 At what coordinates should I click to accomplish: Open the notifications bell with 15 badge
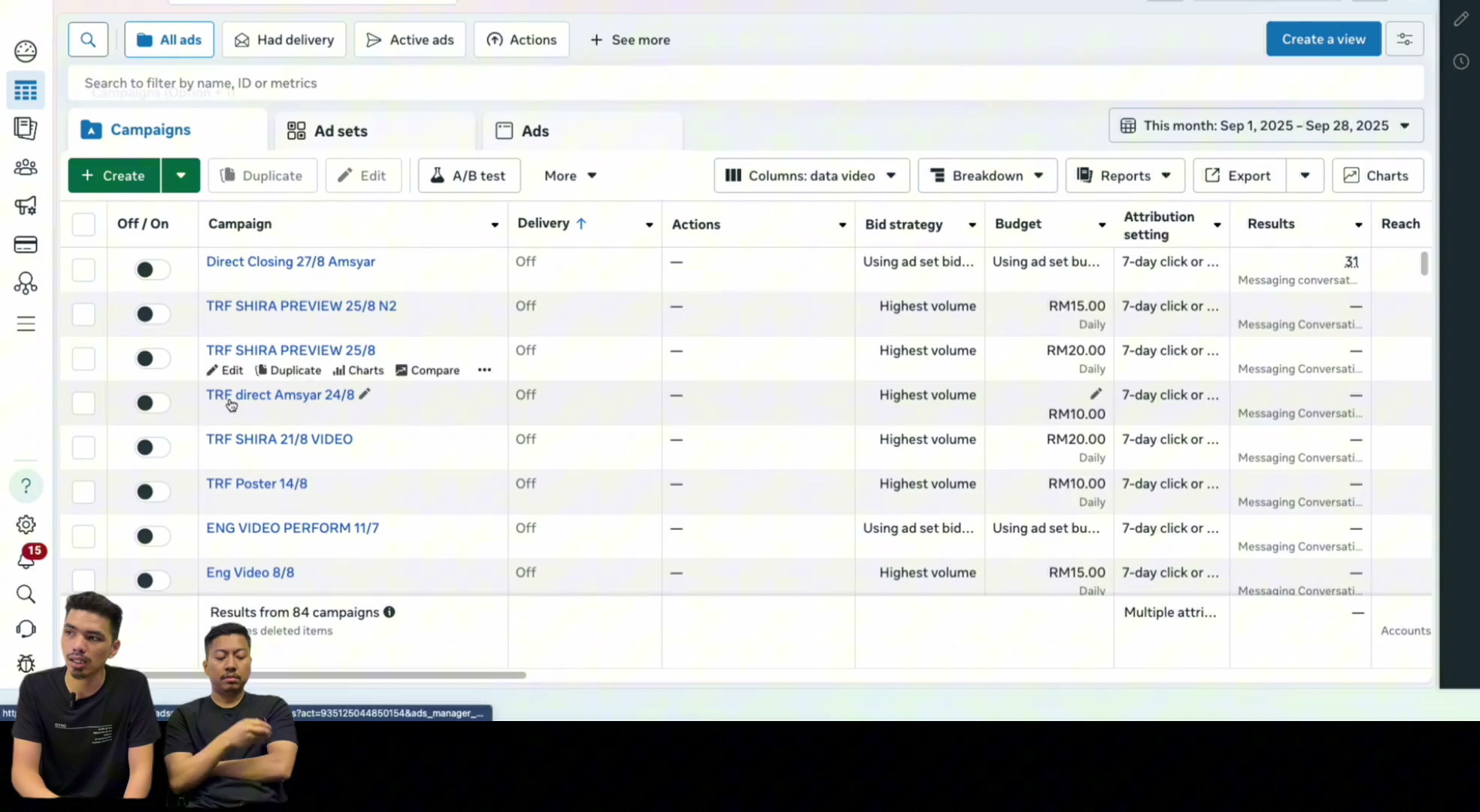(28, 557)
